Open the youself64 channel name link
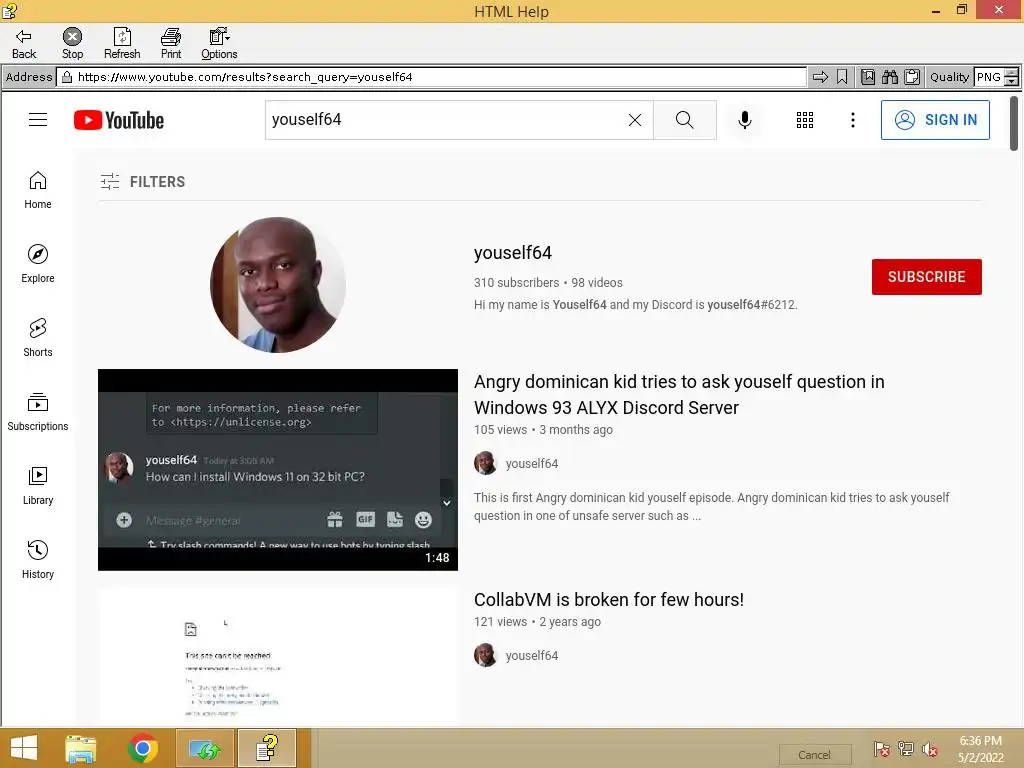The image size is (1024, 768). (x=513, y=253)
